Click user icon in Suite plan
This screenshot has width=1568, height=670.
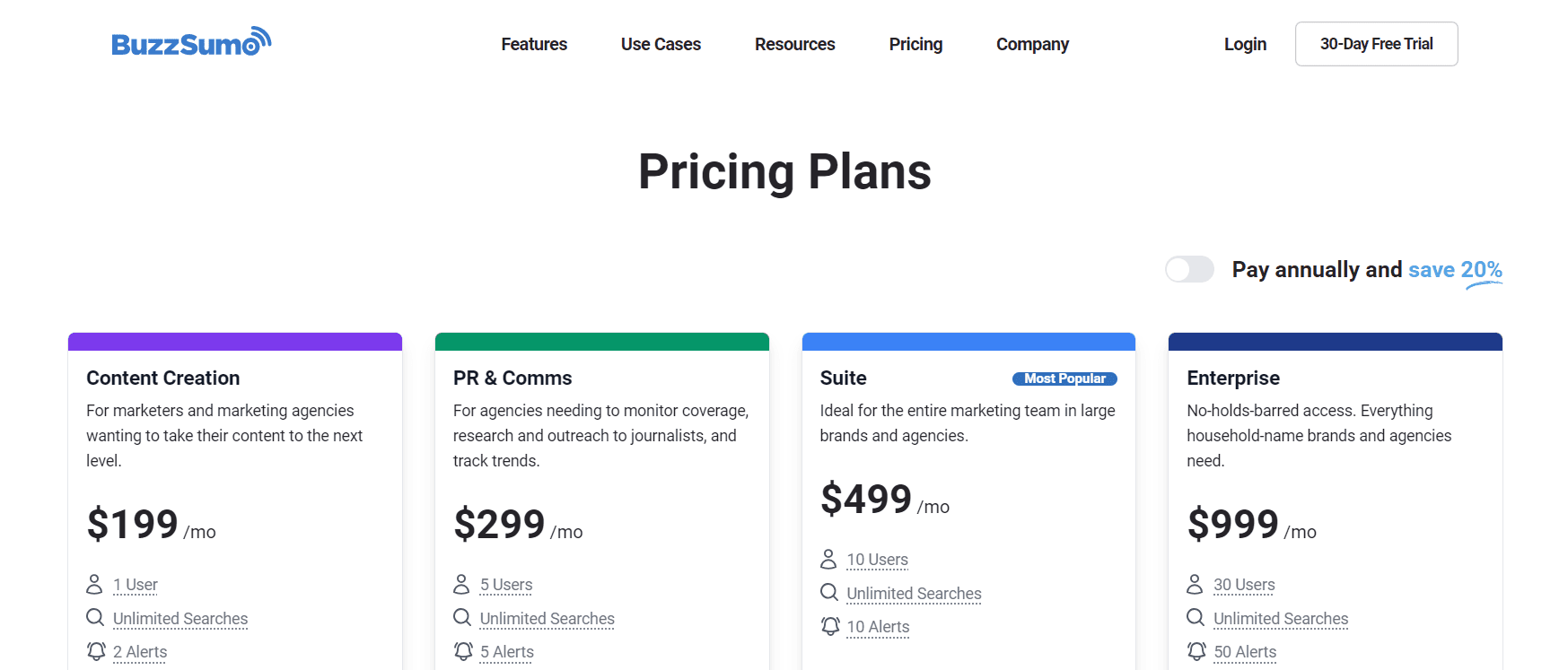pos(828,560)
